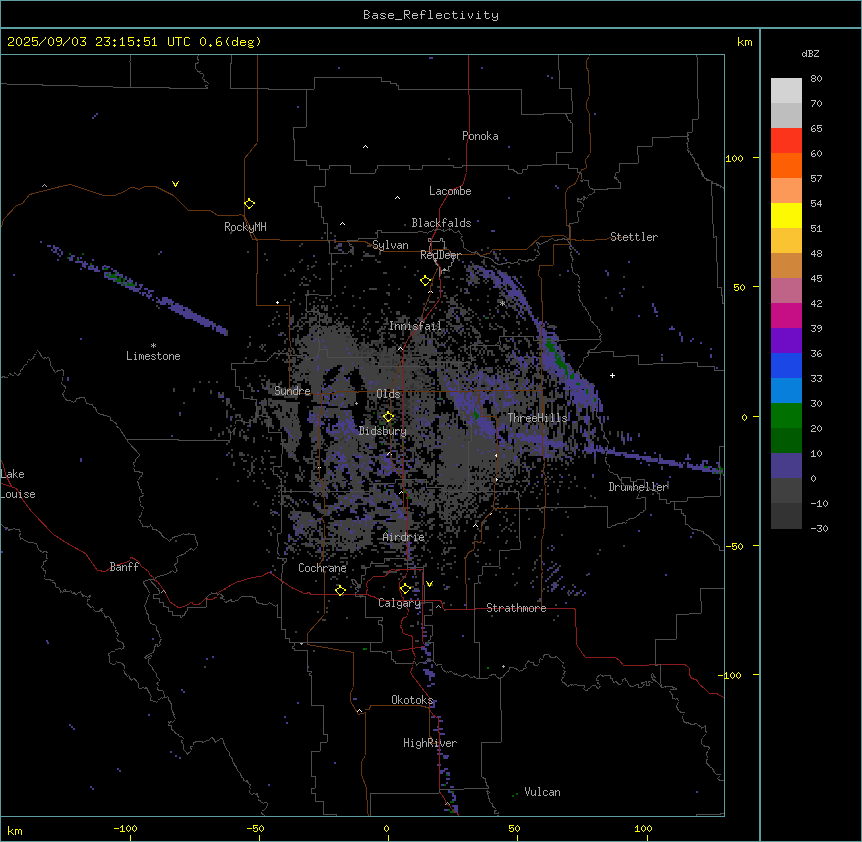Click the Okotoks city label
This screenshot has height=842, width=862.
click(x=412, y=700)
